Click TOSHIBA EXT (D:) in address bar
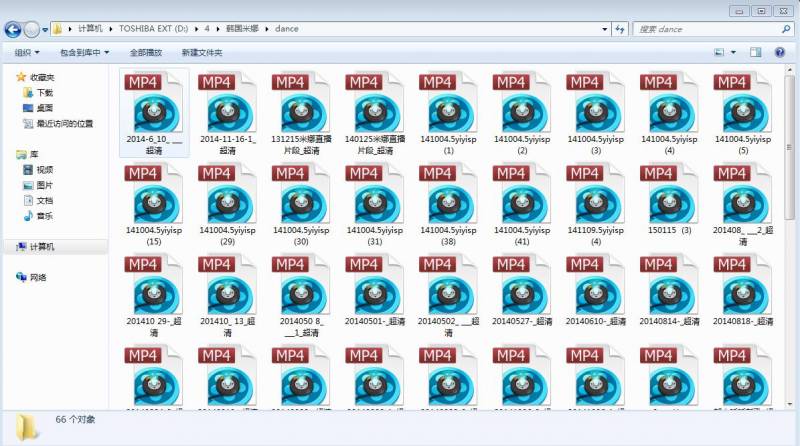 (157, 29)
